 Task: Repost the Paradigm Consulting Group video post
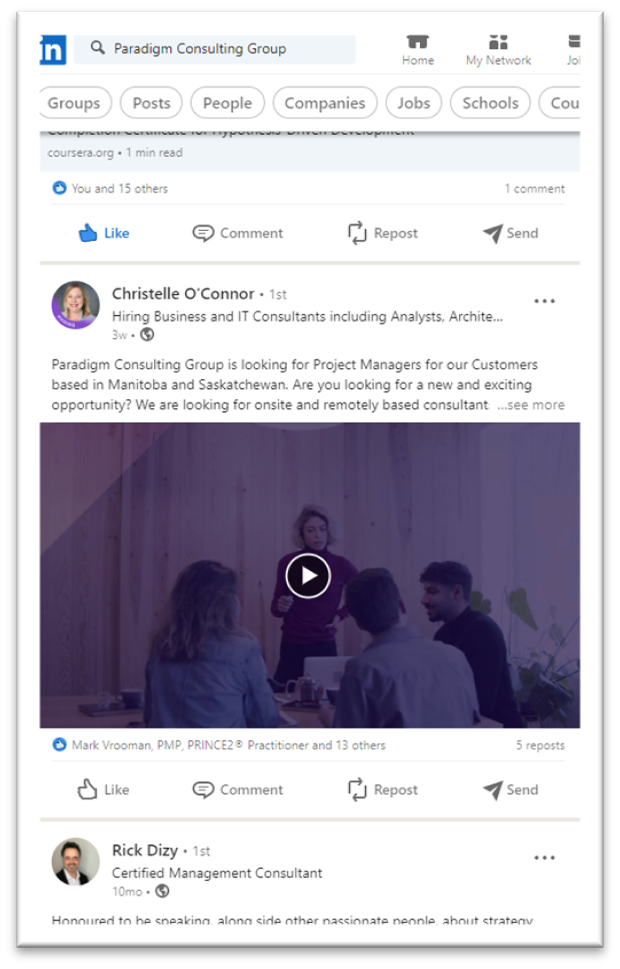pyautogui.click(x=383, y=789)
